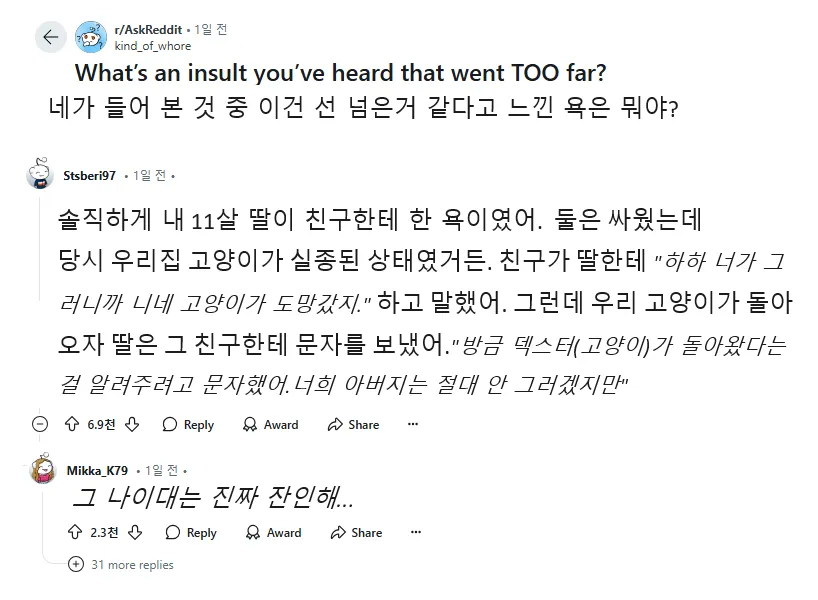Click the Share icon on Mikka_K79's comment
818x600 pixels.
340,533
